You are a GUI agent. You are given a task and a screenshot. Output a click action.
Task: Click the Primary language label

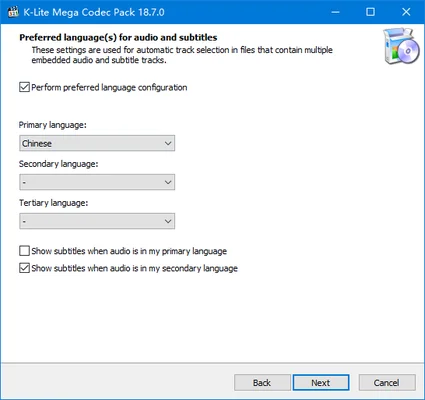pyautogui.click(x=53, y=125)
